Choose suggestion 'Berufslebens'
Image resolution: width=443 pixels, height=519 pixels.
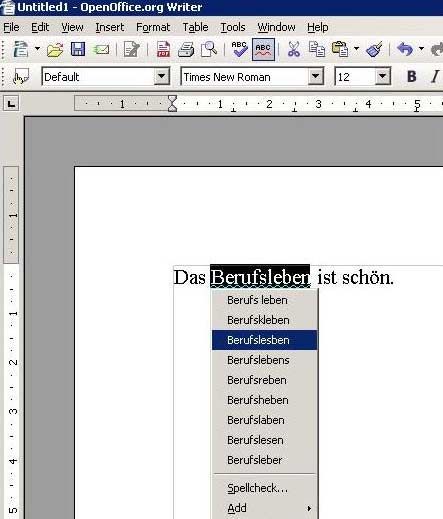(x=265, y=360)
